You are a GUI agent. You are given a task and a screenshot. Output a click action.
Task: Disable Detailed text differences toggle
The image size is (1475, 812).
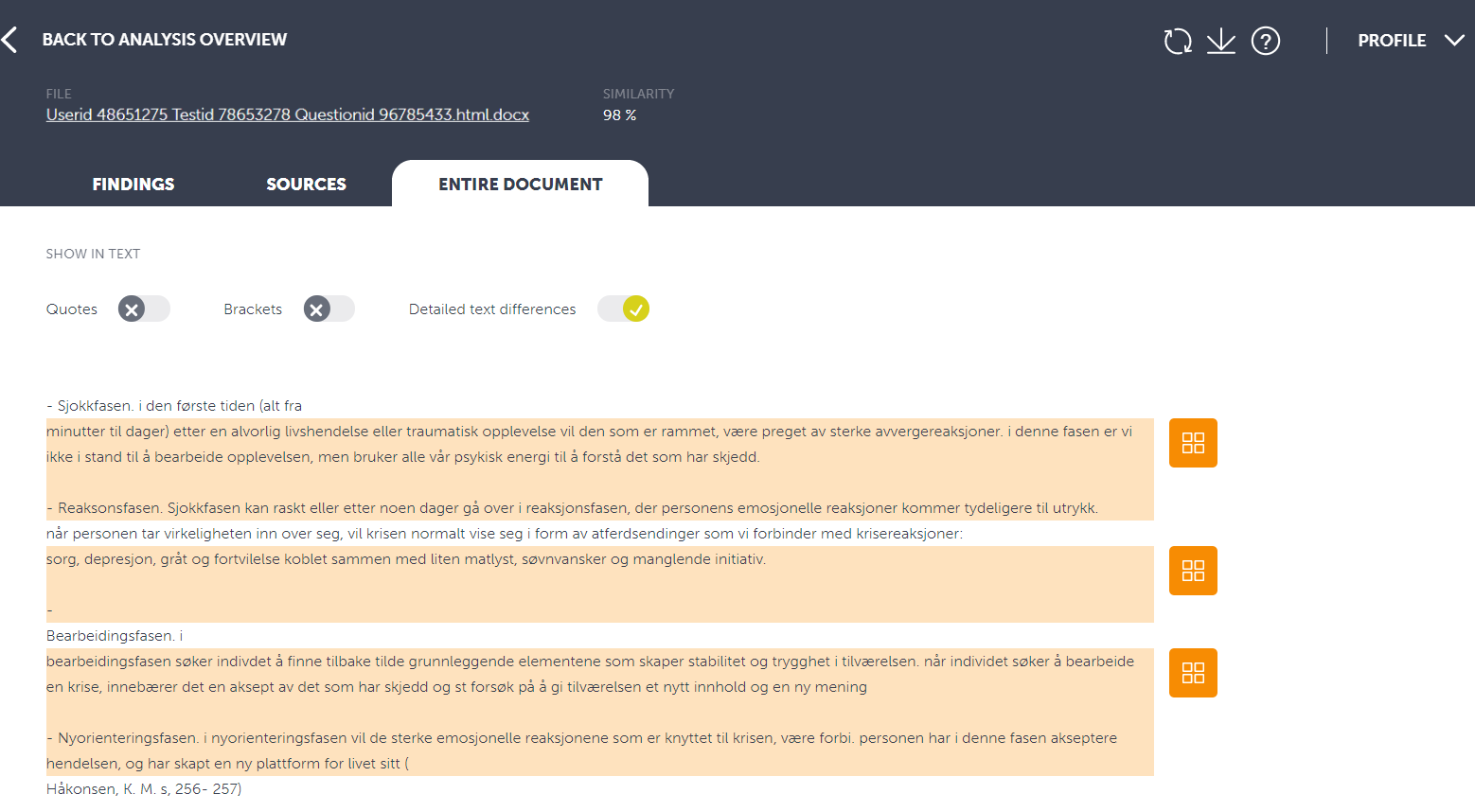623,309
